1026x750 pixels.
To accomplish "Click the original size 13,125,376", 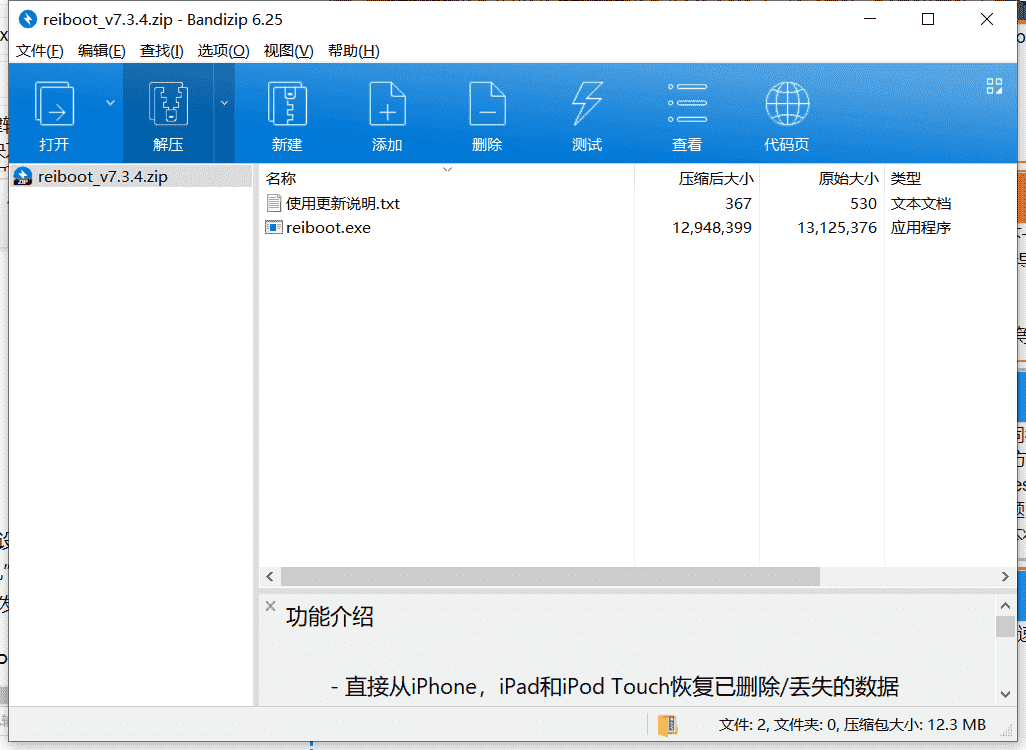I will pyautogui.click(x=837, y=228).
